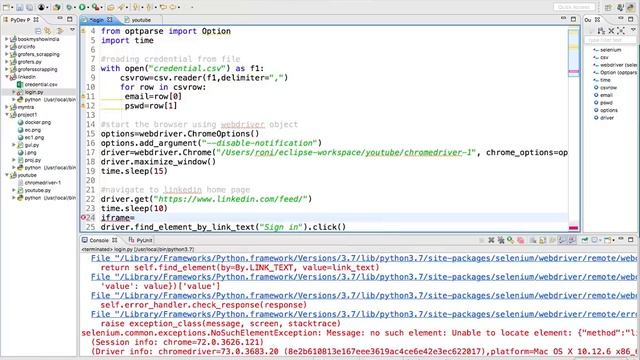Collapse the linkedin project

(7, 77)
